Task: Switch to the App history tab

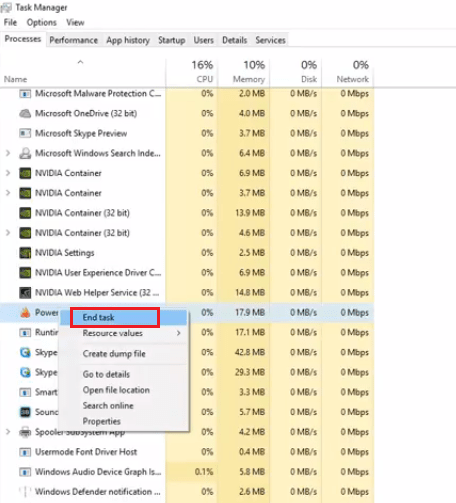Action: pos(128,40)
